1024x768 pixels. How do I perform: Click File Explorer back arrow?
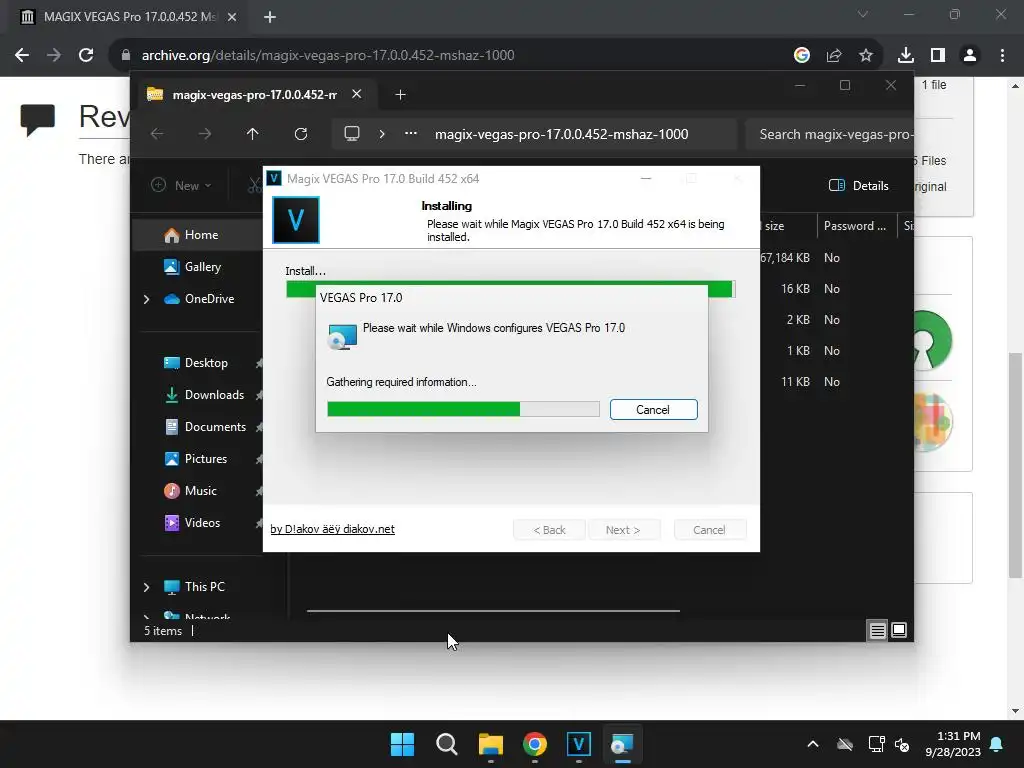pos(157,134)
